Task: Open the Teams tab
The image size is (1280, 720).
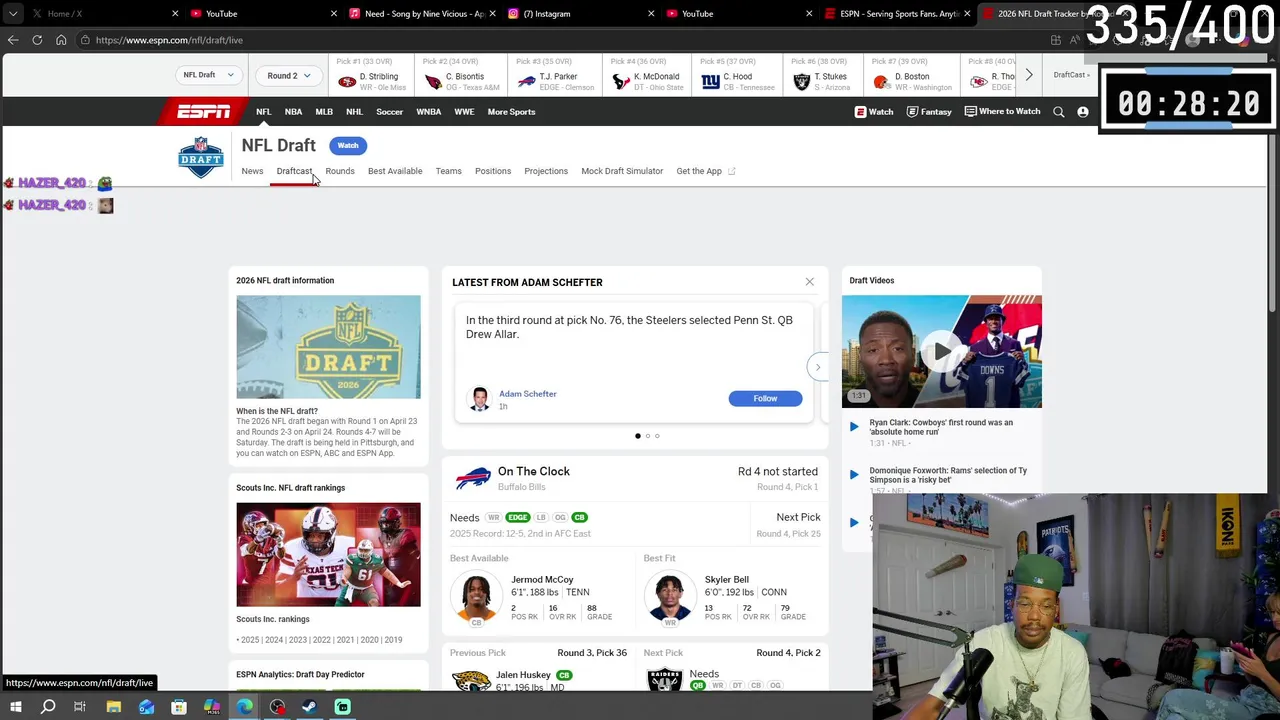Action: coord(448,171)
